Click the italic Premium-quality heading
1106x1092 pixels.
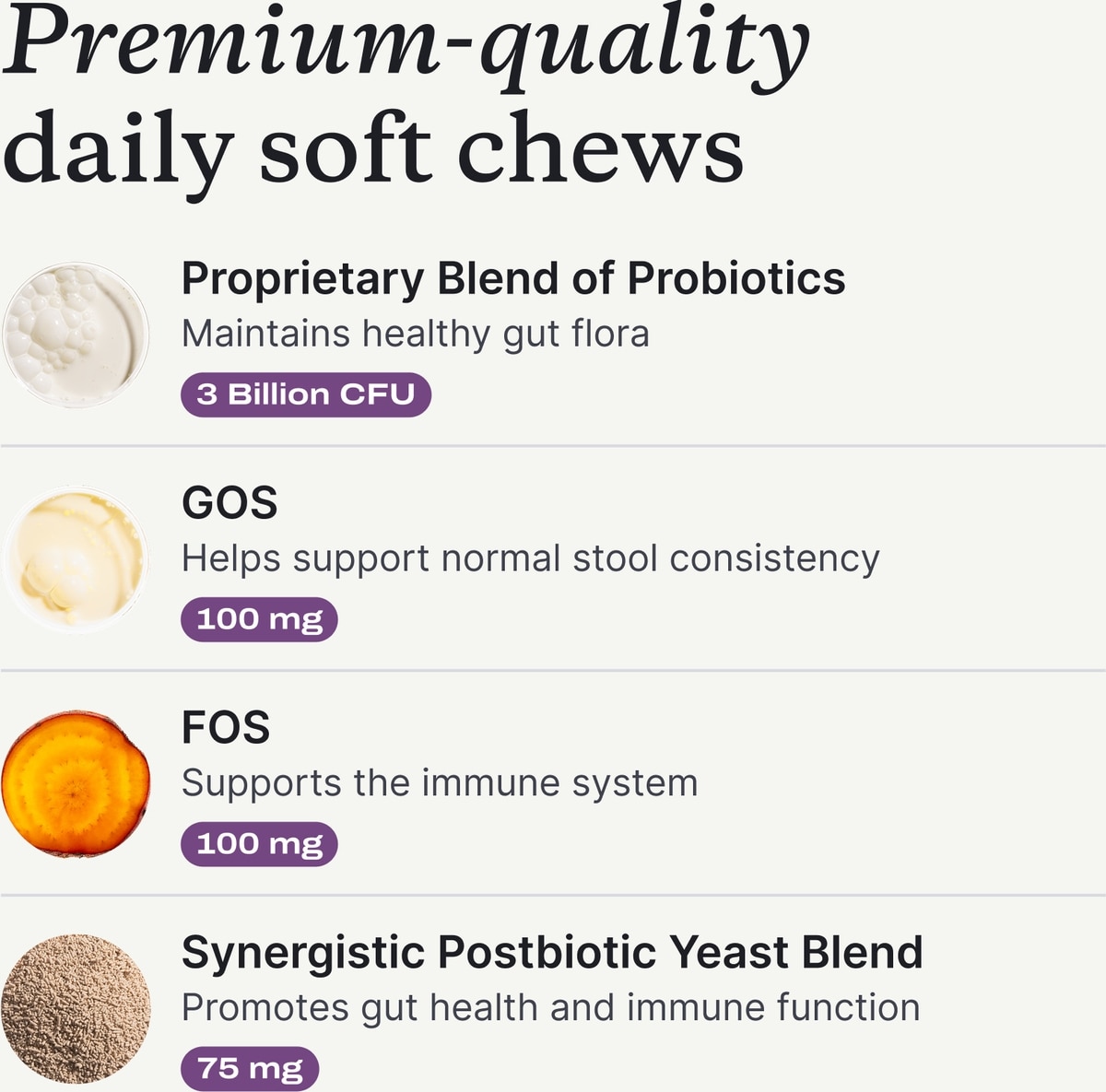coord(406,46)
